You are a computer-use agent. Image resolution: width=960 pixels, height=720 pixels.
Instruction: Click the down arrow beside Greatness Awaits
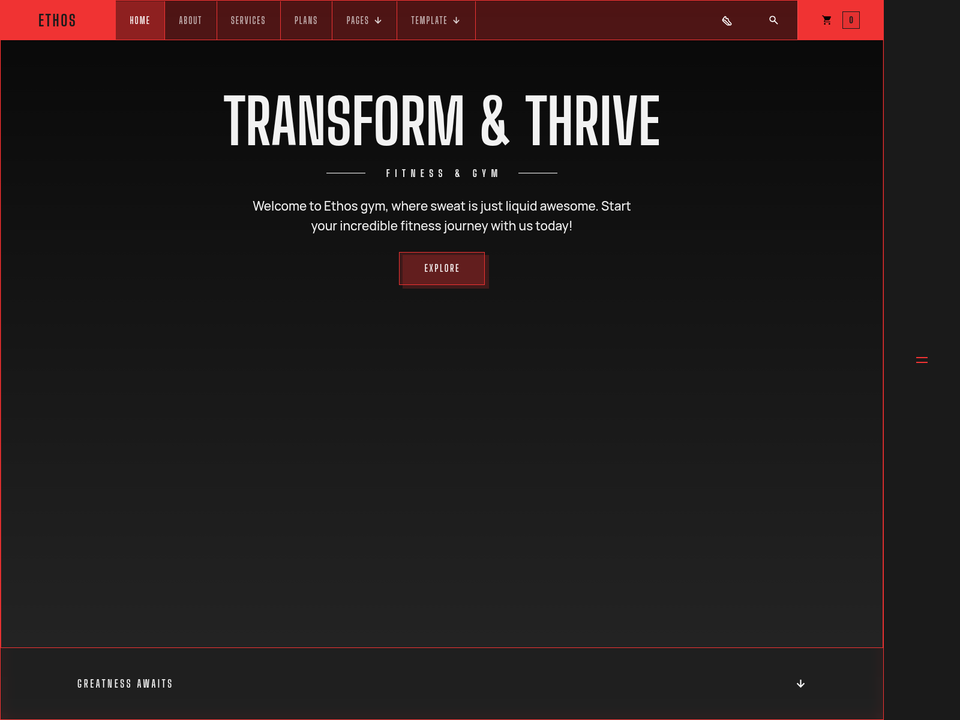click(x=800, y=683)
